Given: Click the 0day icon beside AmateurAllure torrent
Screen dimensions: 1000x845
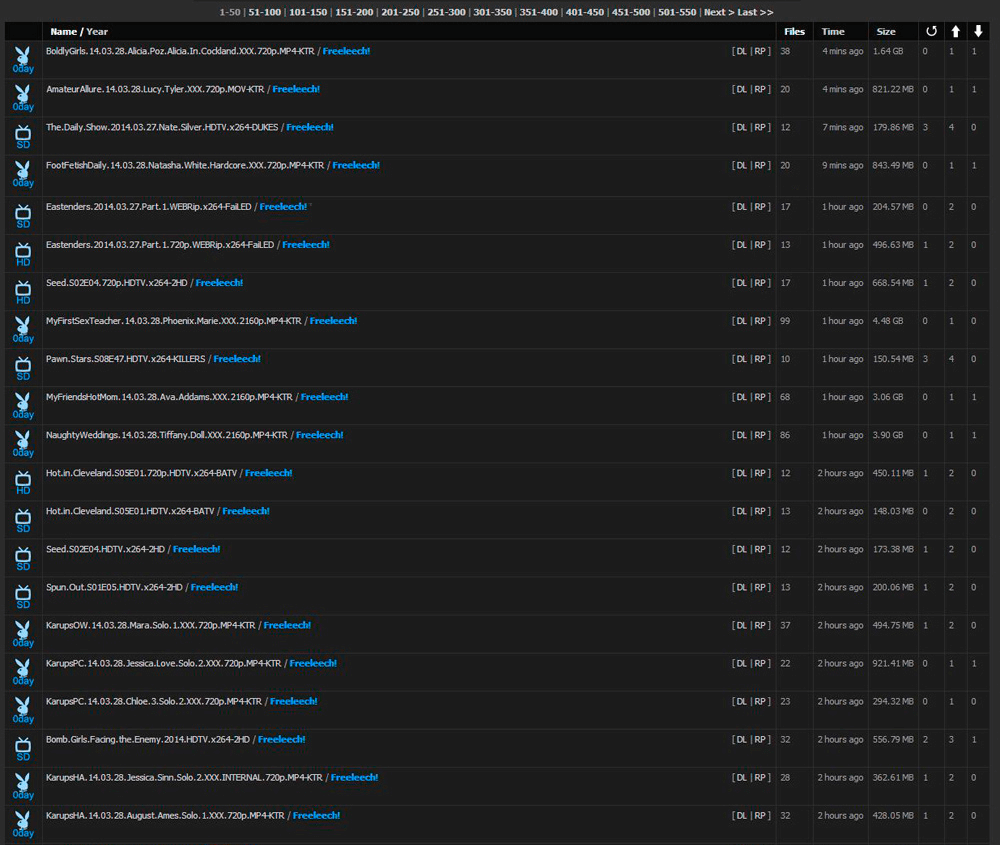Looking at the screenshot, I should coord(23,98).
